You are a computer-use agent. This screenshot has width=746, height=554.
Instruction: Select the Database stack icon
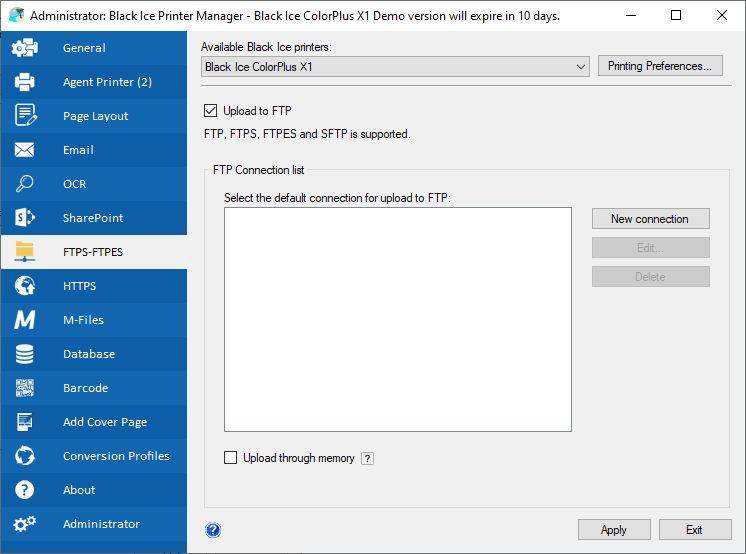pyautogui.click(x=25, y=354)
